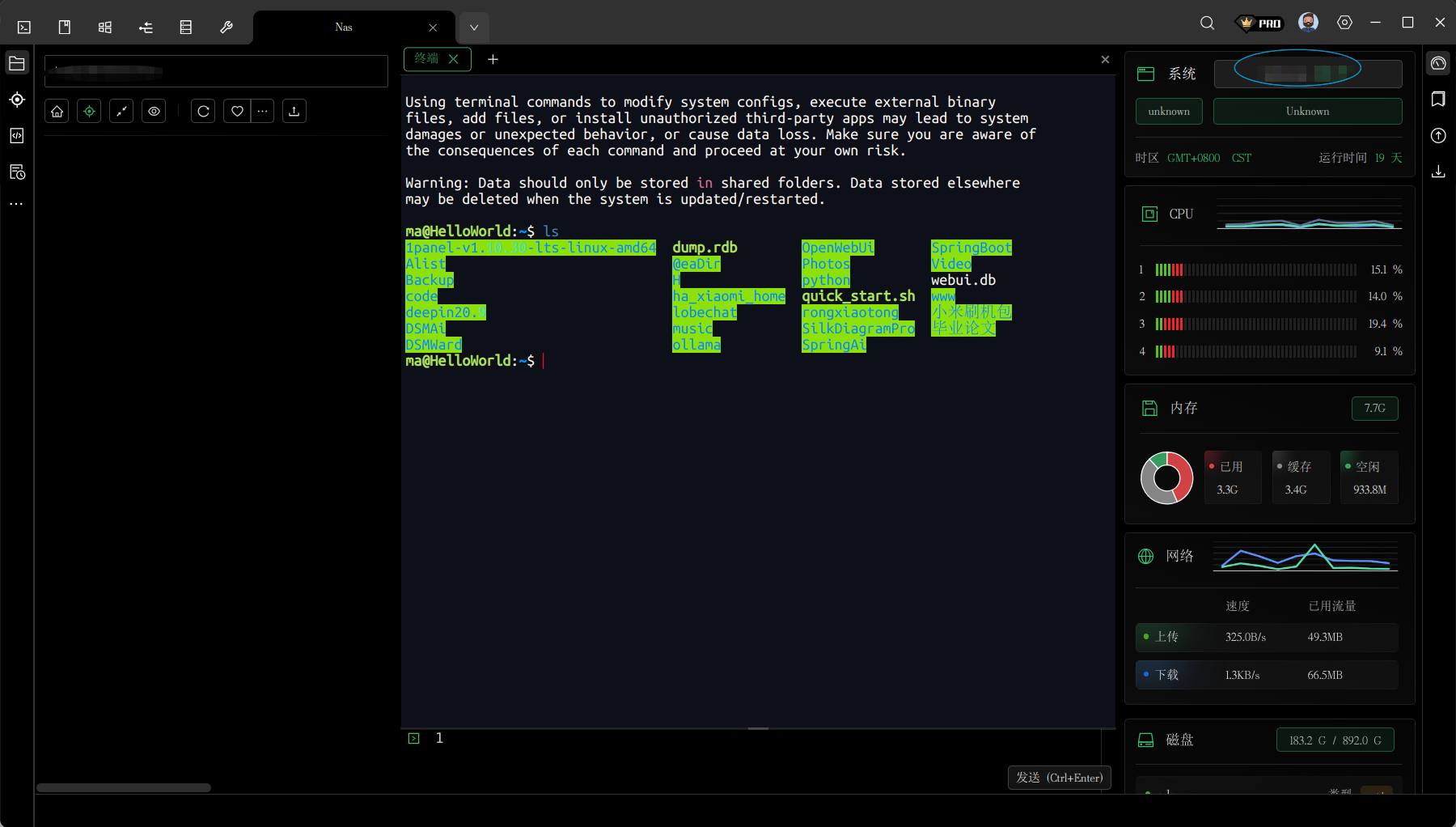Click the PRO crown badge
The image size is (1456, 827).
coord(1260,23)
